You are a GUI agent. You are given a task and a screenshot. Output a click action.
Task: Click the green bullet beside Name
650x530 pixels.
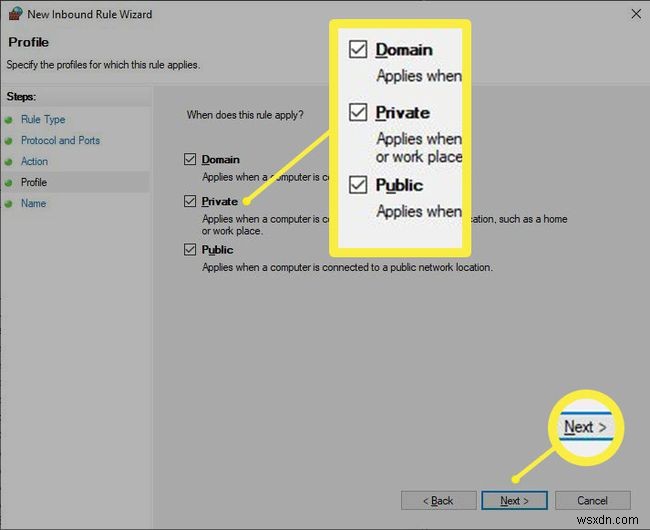pyautogui.click(x=9, y=204)
